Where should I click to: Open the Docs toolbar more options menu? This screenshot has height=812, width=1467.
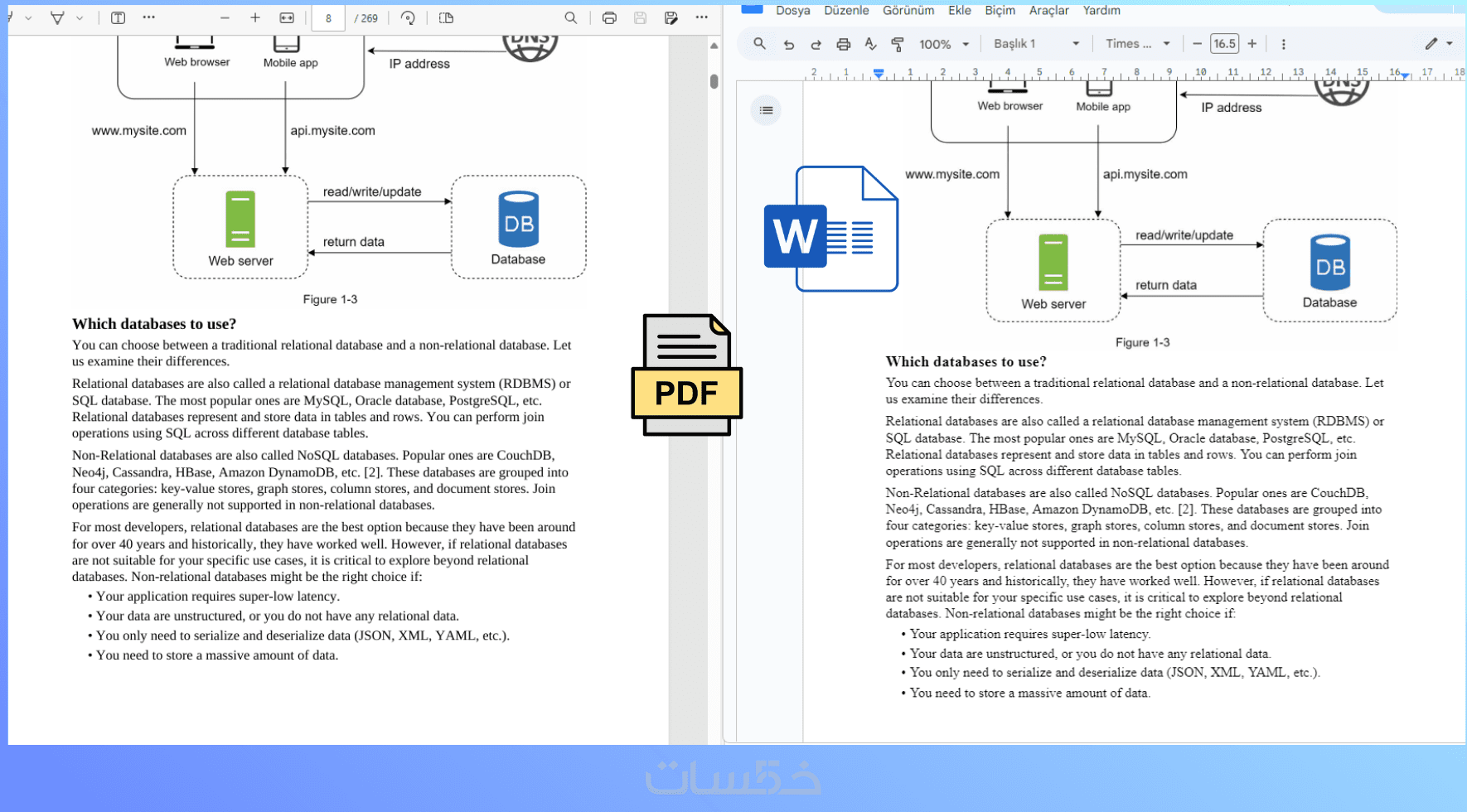1283,44
